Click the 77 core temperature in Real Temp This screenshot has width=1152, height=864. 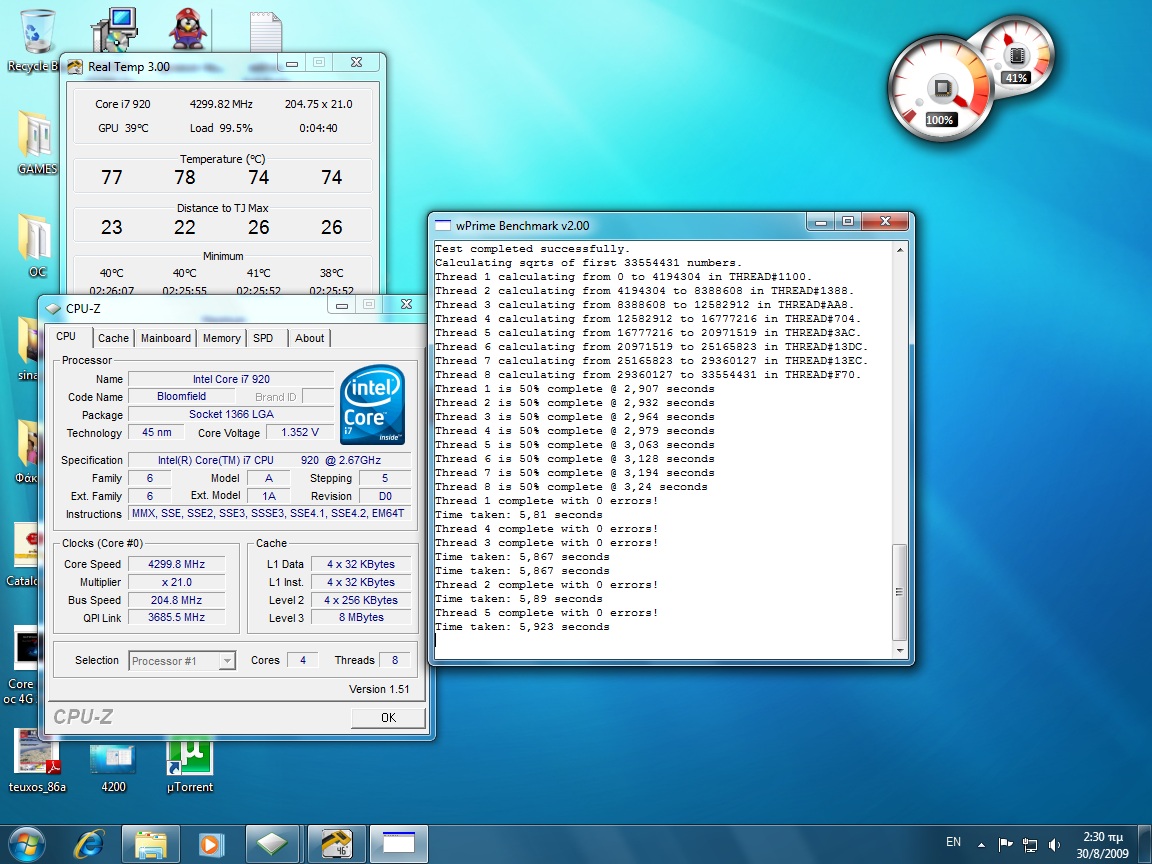112,177
